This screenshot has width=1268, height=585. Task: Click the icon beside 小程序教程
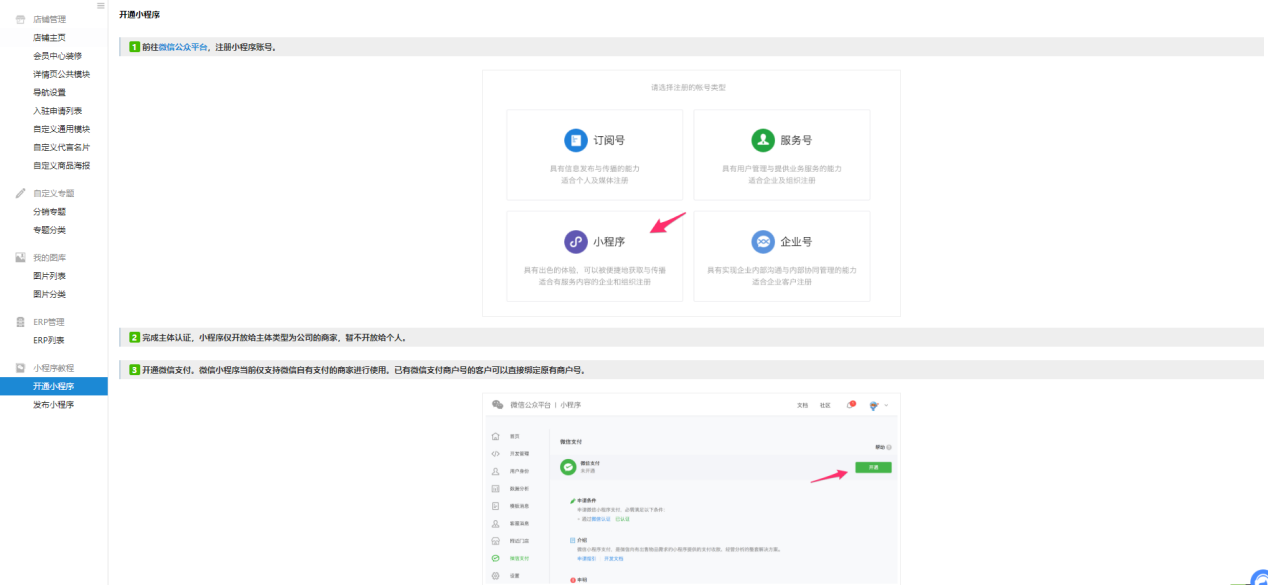(20, 368)
